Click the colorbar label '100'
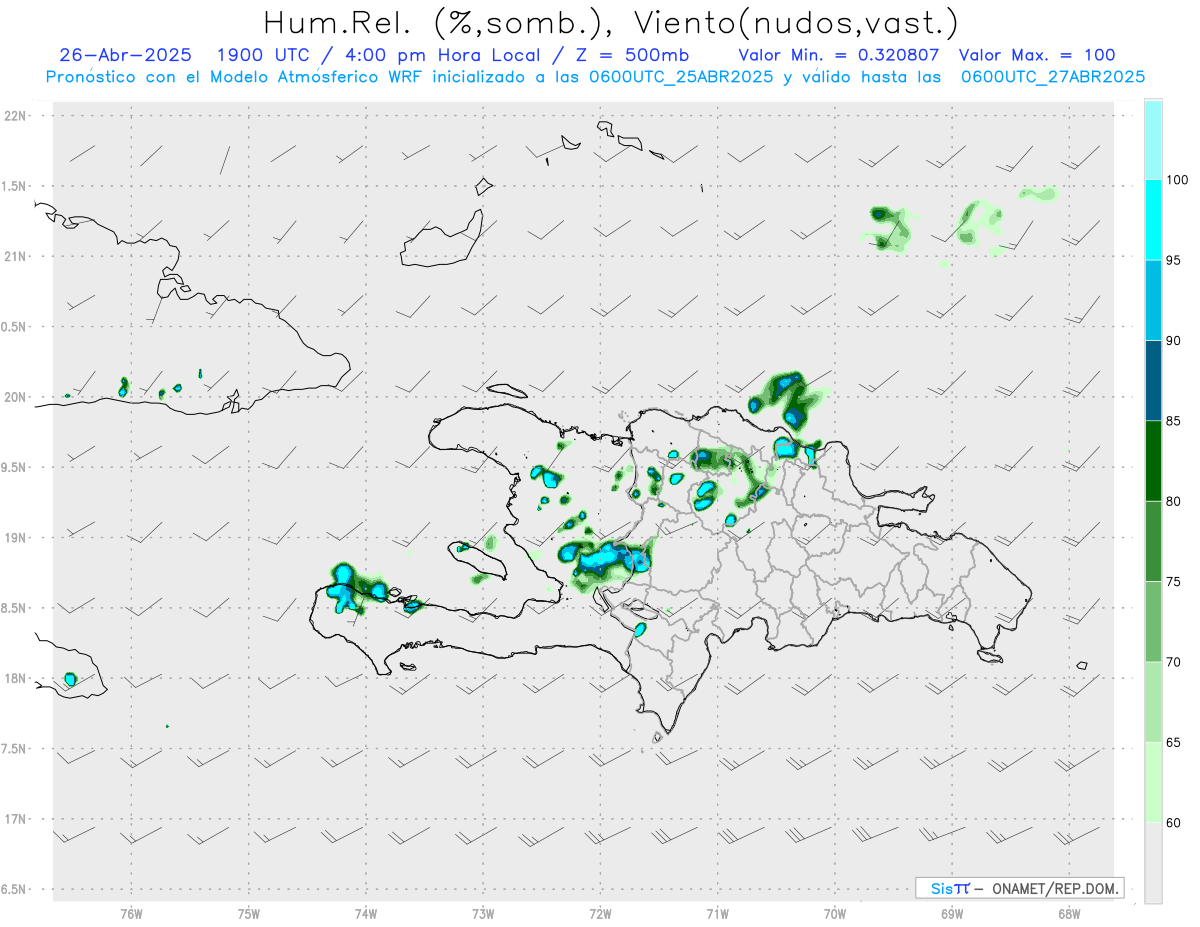This screenshot has width=1200, height=927. click(x=1178, y=180)
